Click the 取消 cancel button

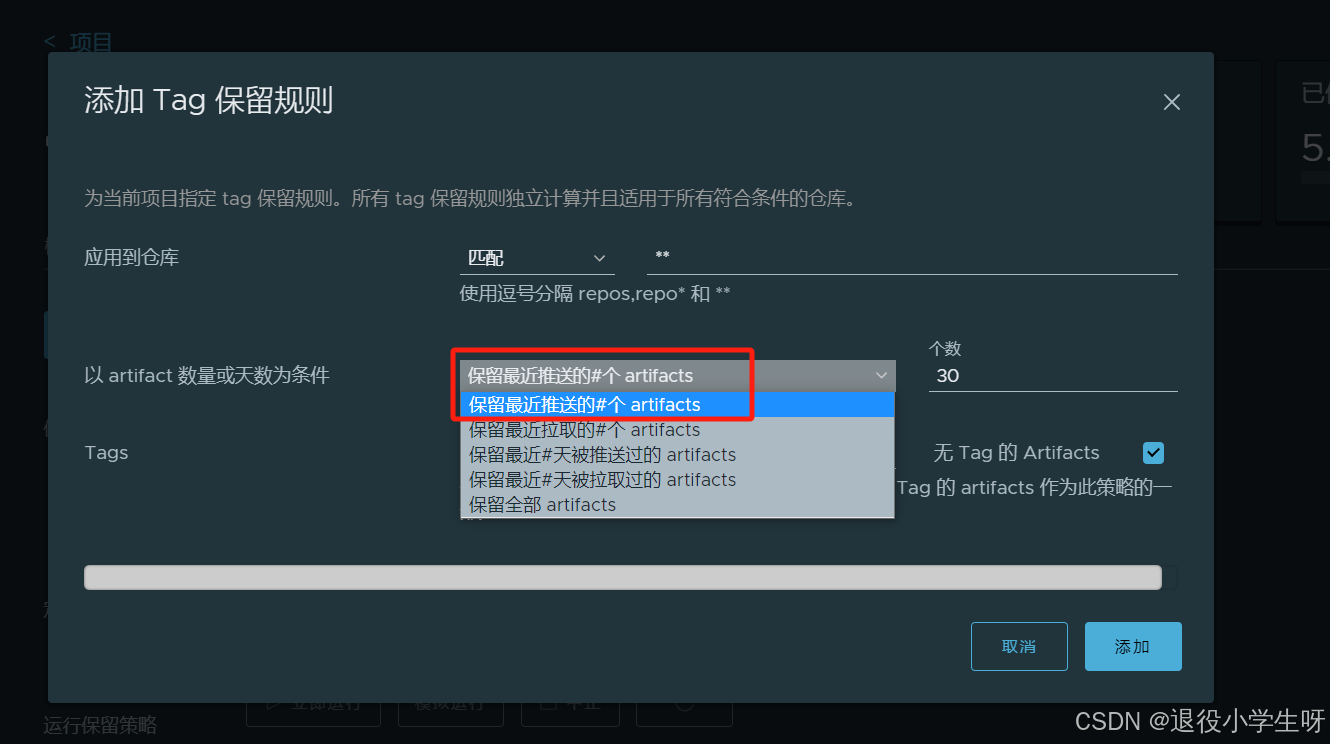(1019, 646)
